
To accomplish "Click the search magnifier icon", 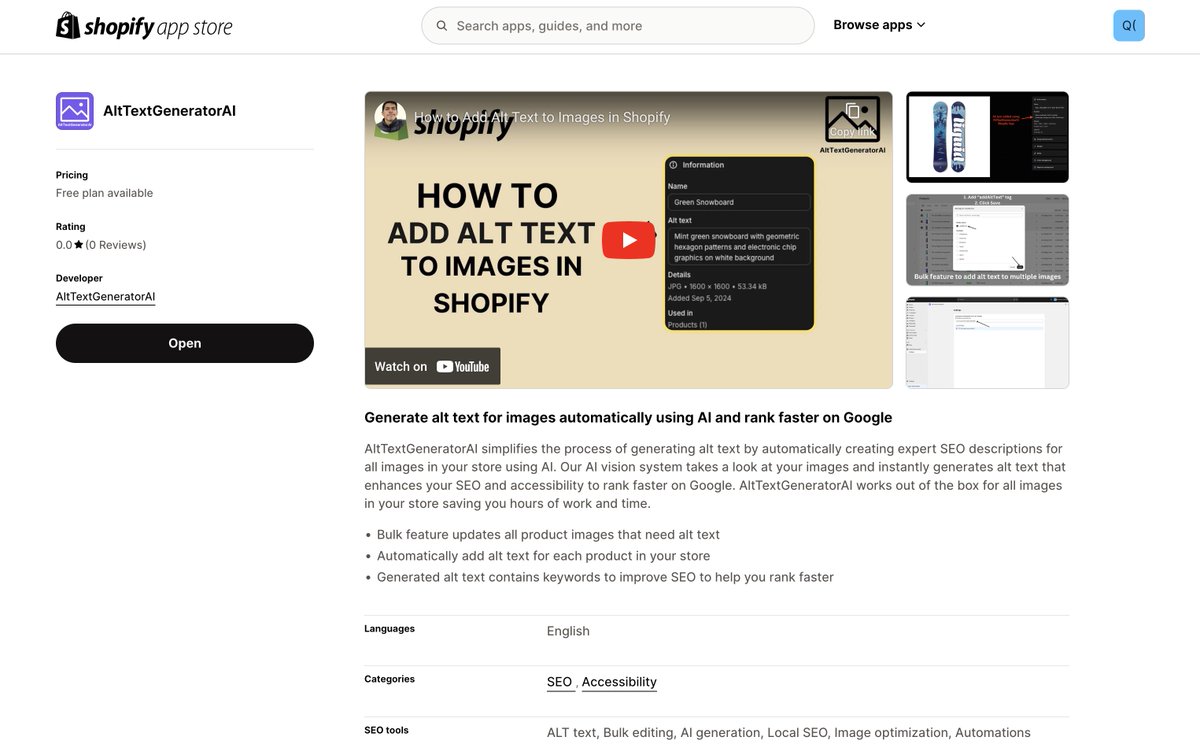I will pyautogui.click(x=442, y=26).
